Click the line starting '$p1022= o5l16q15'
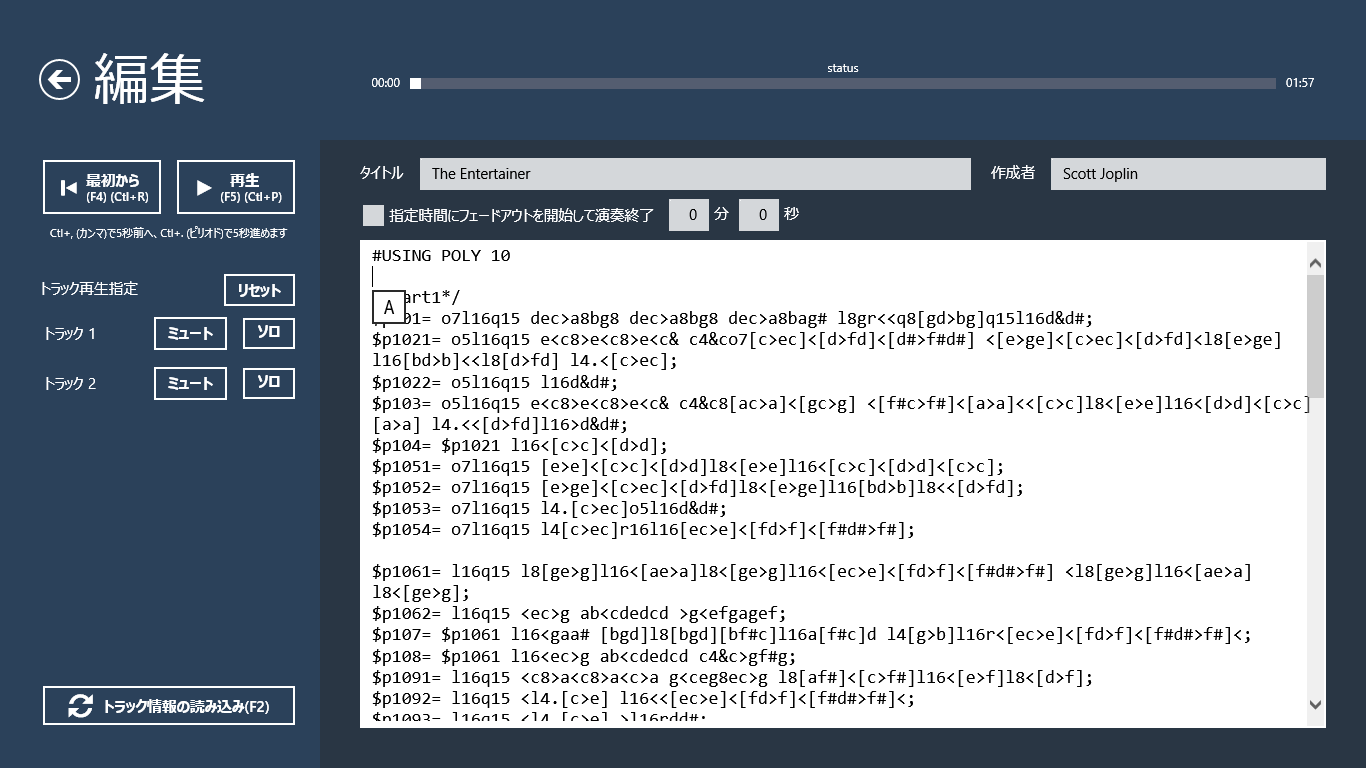The image size is (1366, 768). click(495, 382)
